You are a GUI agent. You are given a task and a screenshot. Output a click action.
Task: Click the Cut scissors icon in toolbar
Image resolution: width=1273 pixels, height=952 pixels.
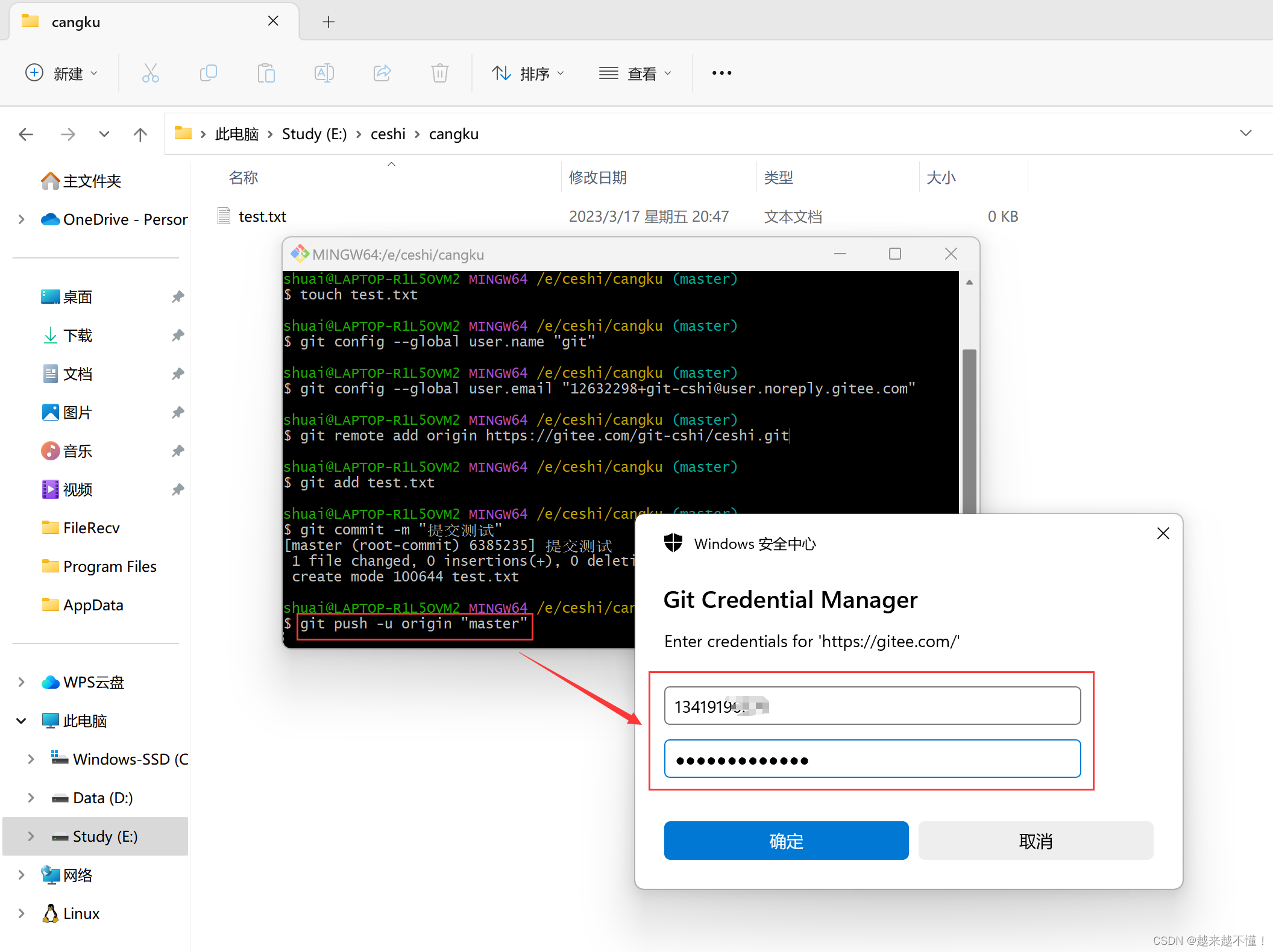pyautogui.click(x=150, y=73)
